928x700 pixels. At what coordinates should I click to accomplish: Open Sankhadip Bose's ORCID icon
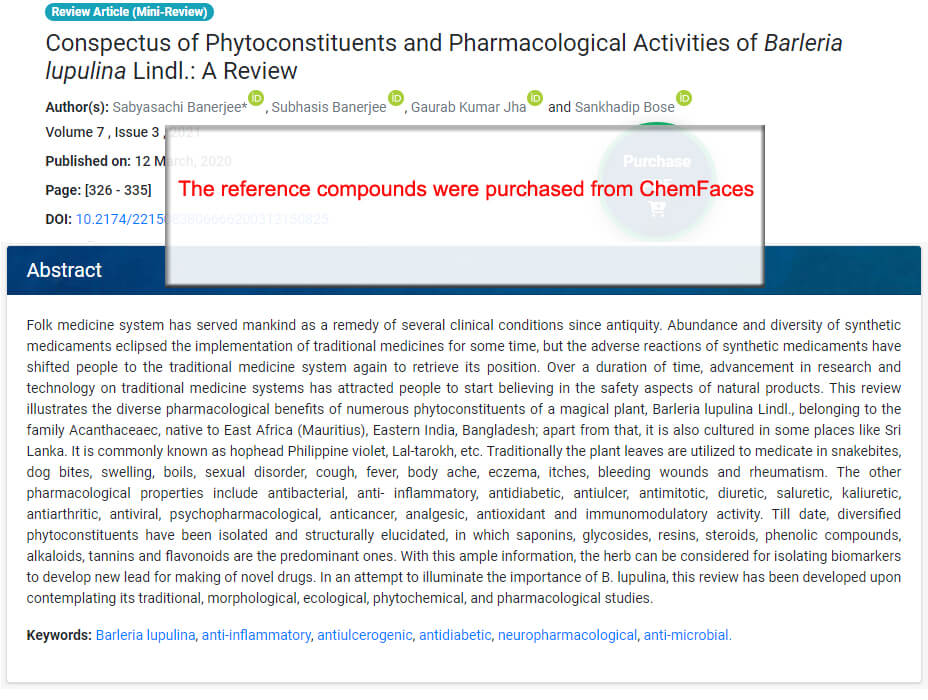click(x=684, y=98)
